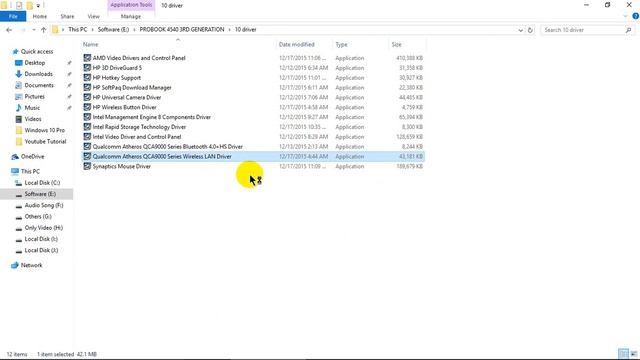Select Qualcomm Atheros Bluetooth 4.0+HS Driver
This screenshot has width=640, height=360.
pos(253,147)
